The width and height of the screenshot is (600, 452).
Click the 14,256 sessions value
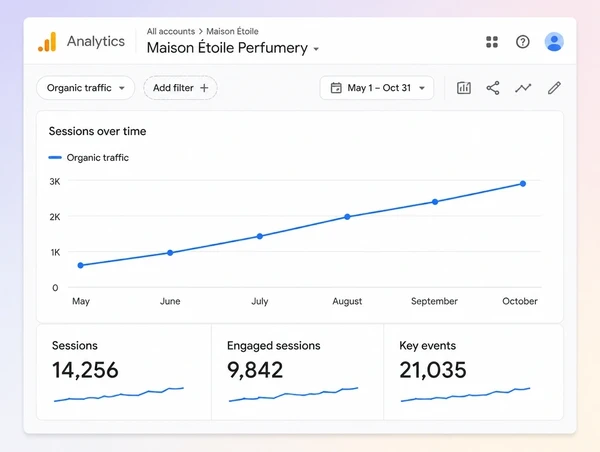tap(85, 370)
